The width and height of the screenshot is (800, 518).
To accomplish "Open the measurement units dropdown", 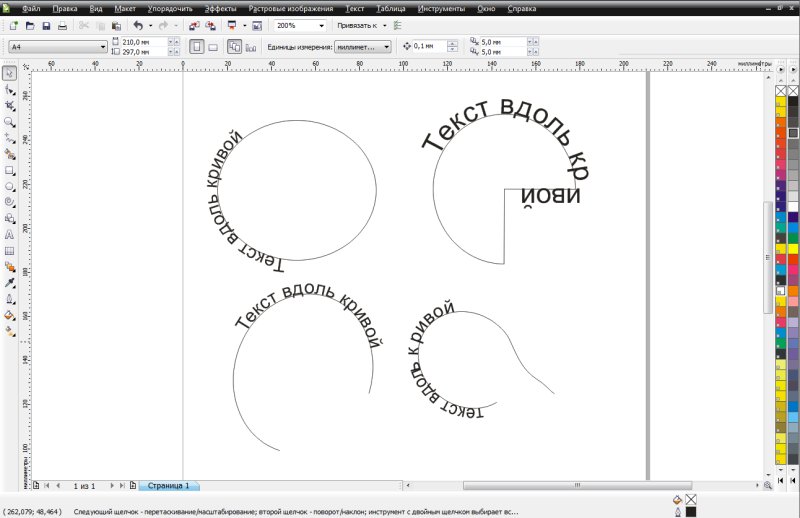I will pos(386,46).
